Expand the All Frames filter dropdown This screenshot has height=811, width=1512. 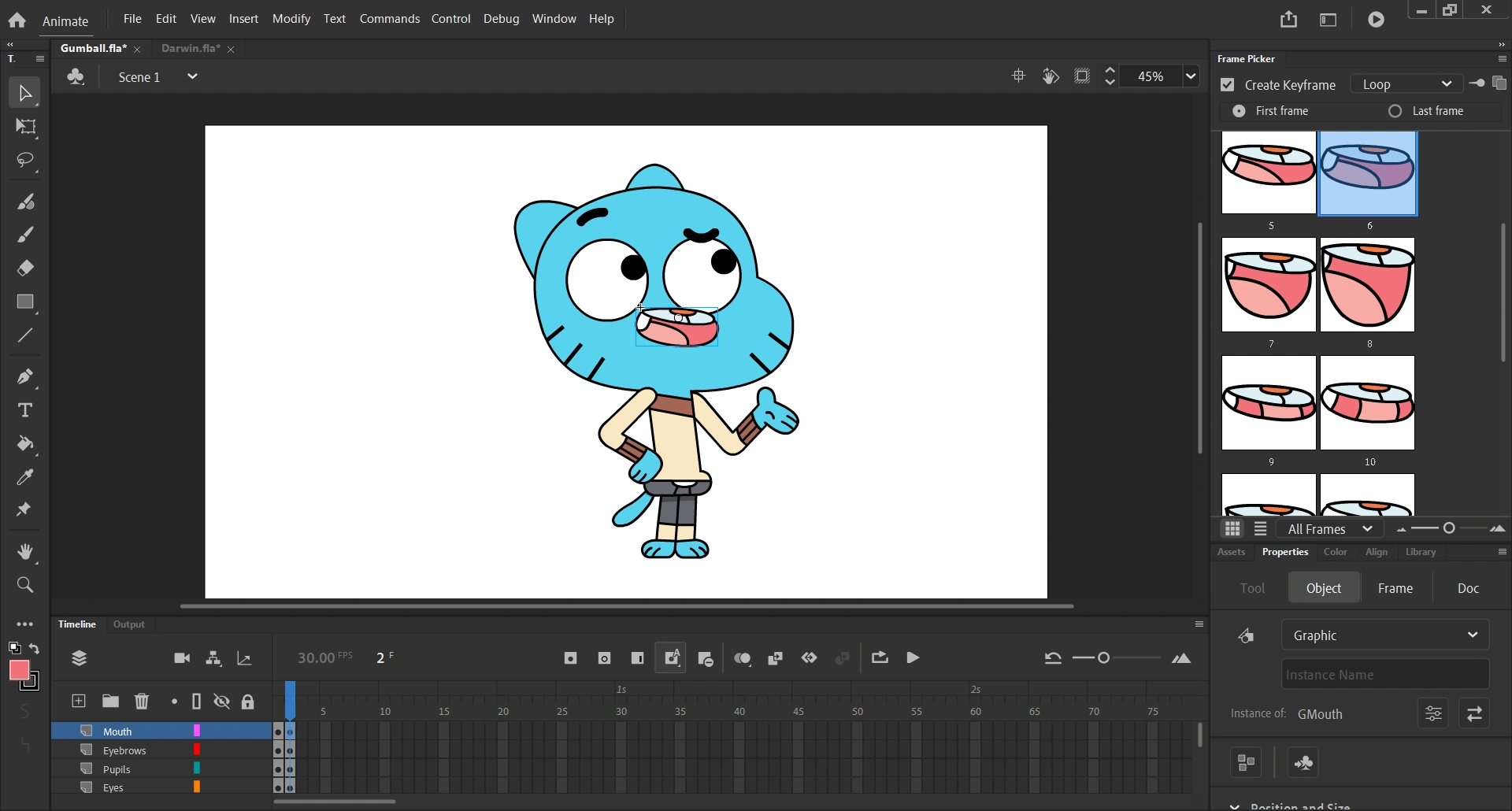click(1329, 528)
